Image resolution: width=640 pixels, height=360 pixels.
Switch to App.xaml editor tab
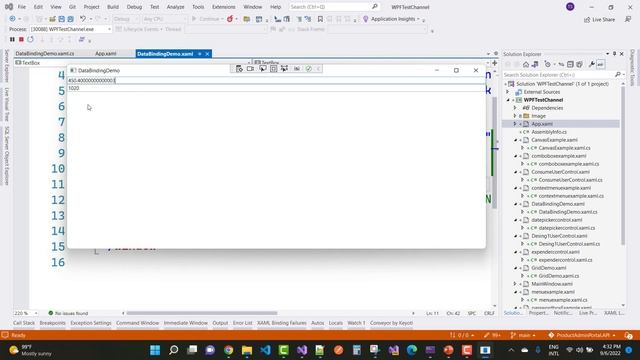pos(106,53)
